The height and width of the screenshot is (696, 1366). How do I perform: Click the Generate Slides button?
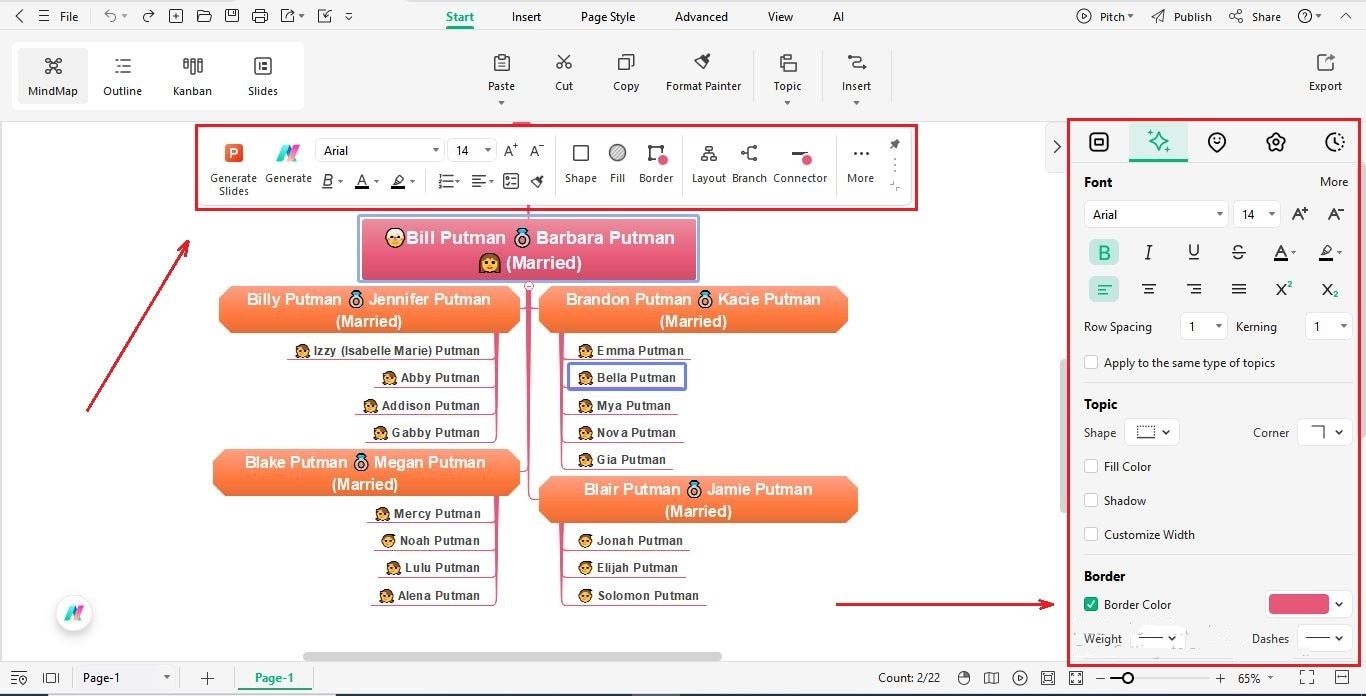coord(233,165)
